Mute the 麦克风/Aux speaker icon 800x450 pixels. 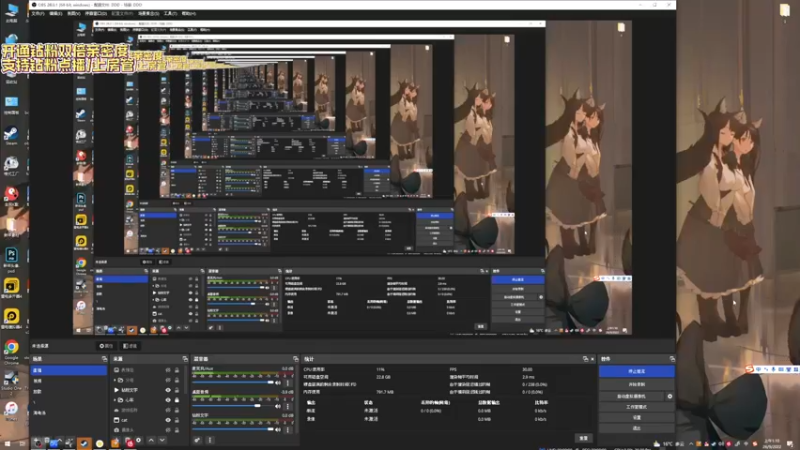pos(278,382)
